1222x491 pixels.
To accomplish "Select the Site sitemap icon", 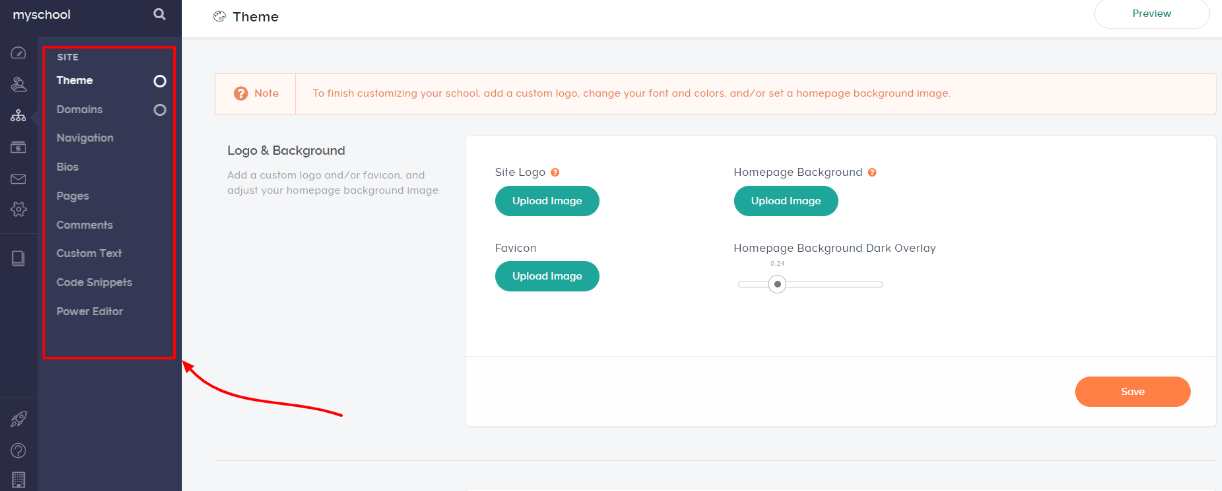I will tap(18, 116).
